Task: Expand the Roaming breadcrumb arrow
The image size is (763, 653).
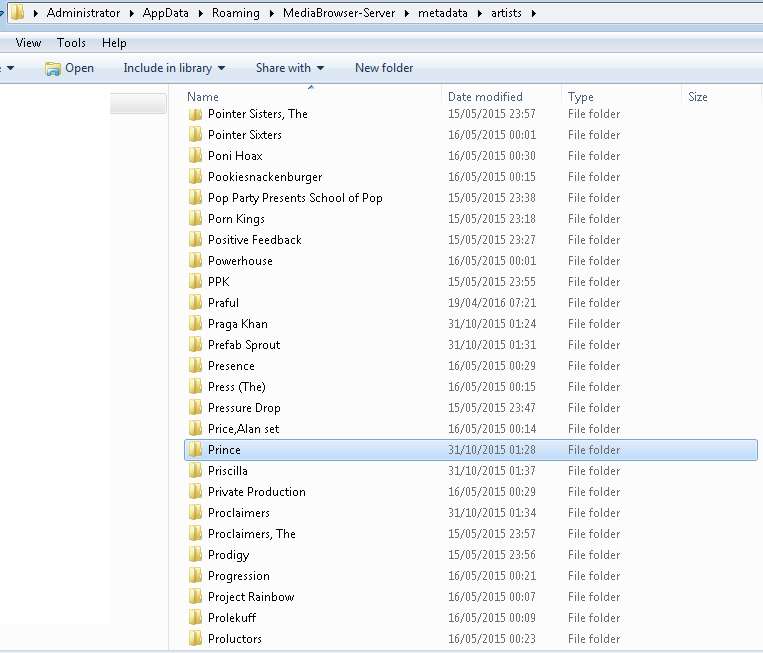Action: click(x=271, y=14)
